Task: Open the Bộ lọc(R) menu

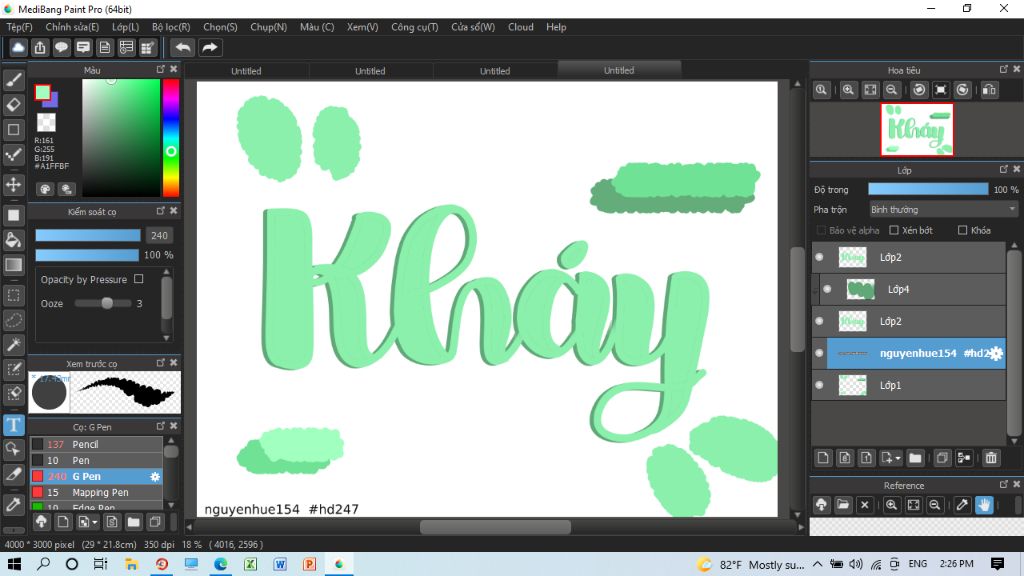Action: coord(171,27)
